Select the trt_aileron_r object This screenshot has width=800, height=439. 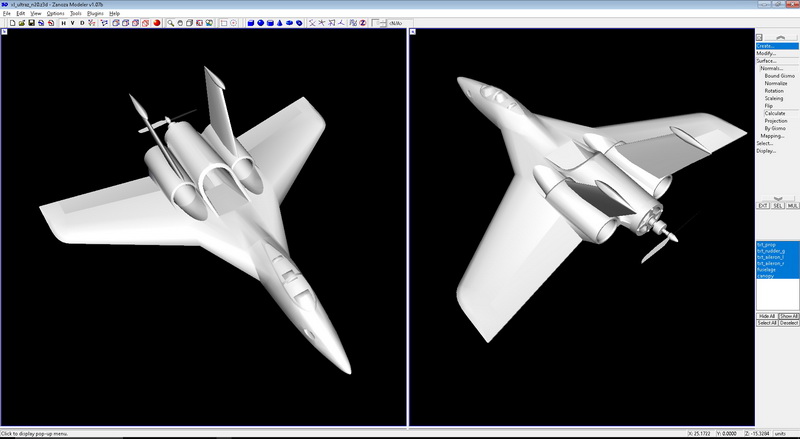point(778,263)
